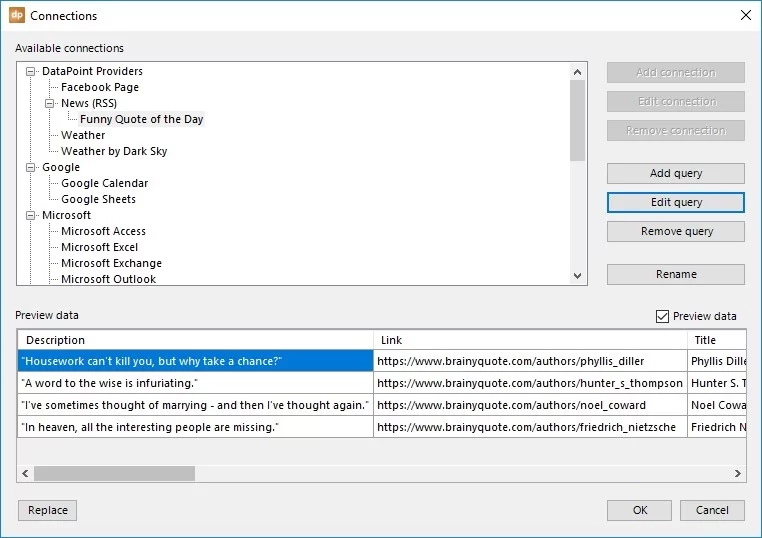This screenshot has height=538, width=762.
Task: Collapse the News (RSS) tree node
Action: point(50,103)
